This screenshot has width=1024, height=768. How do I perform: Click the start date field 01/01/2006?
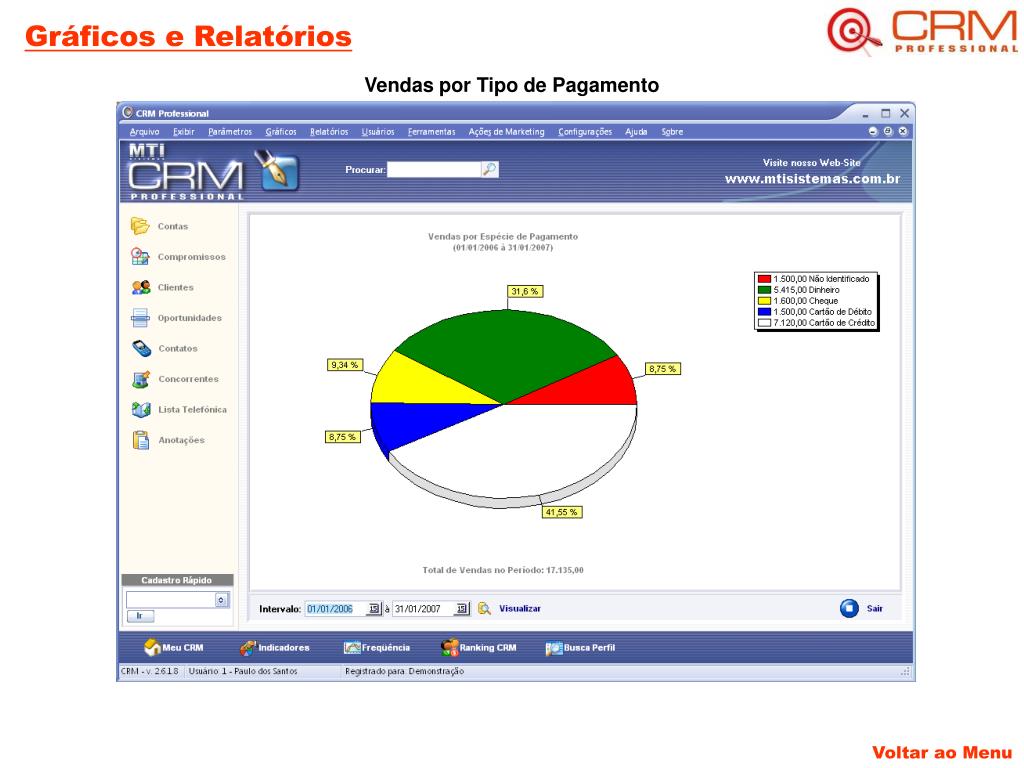[x=336, y=609]
